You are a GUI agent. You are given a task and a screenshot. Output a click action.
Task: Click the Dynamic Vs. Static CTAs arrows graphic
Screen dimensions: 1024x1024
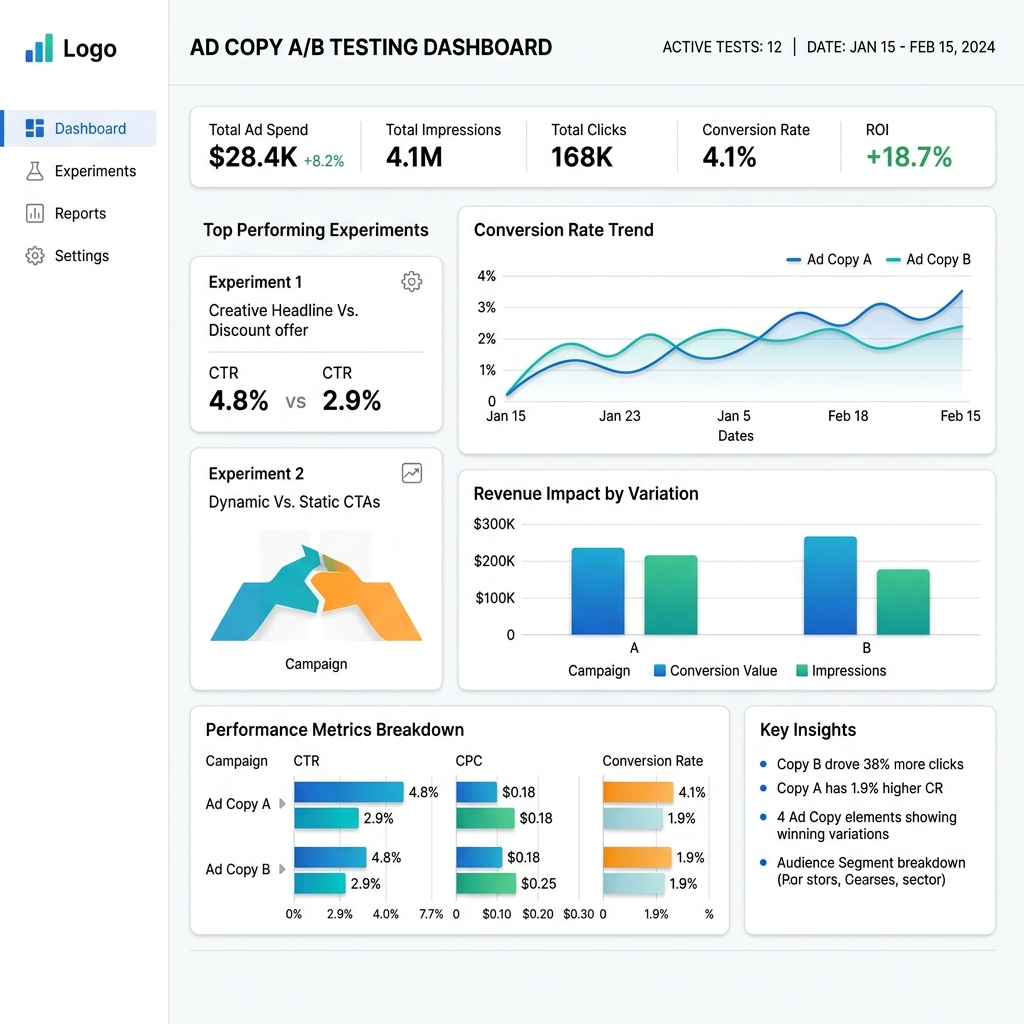coord(316,592)
